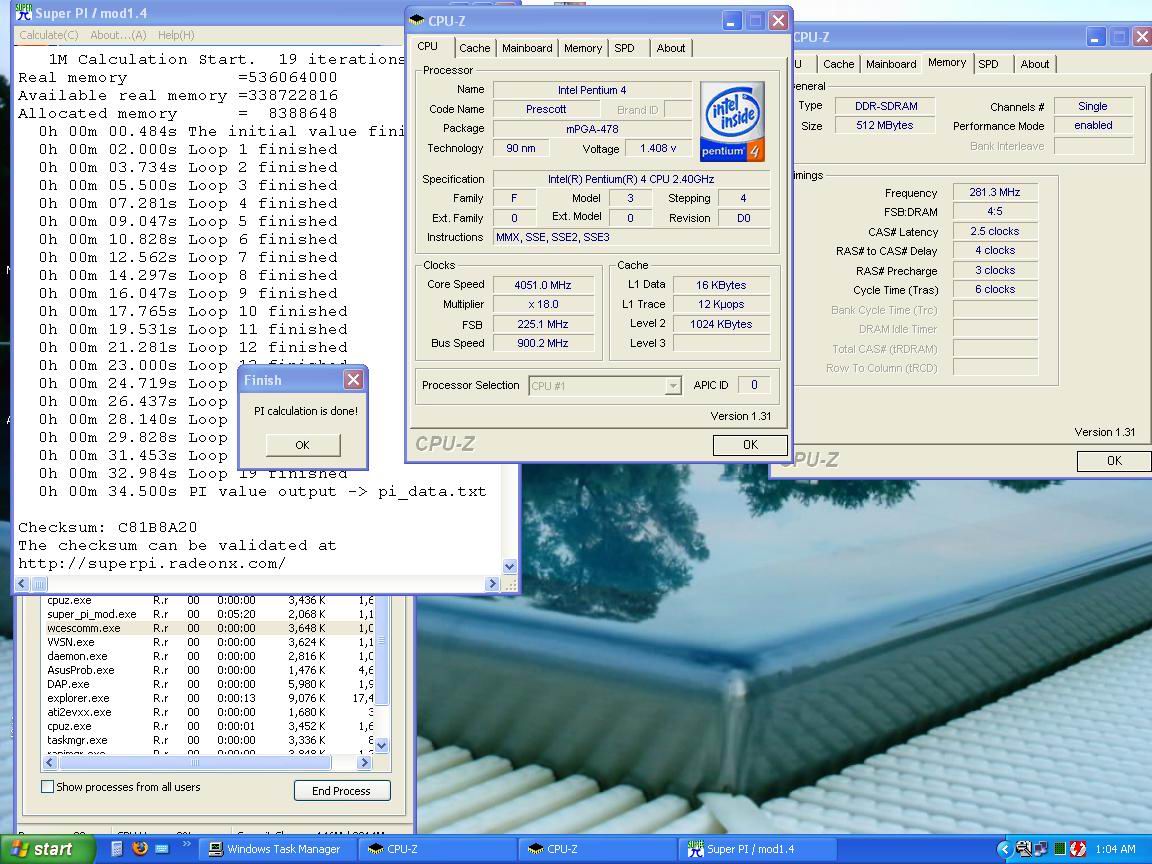Open the Processor Selection dropdown
Viewport: 1152px width, 864px height.
tap(673, 386)
